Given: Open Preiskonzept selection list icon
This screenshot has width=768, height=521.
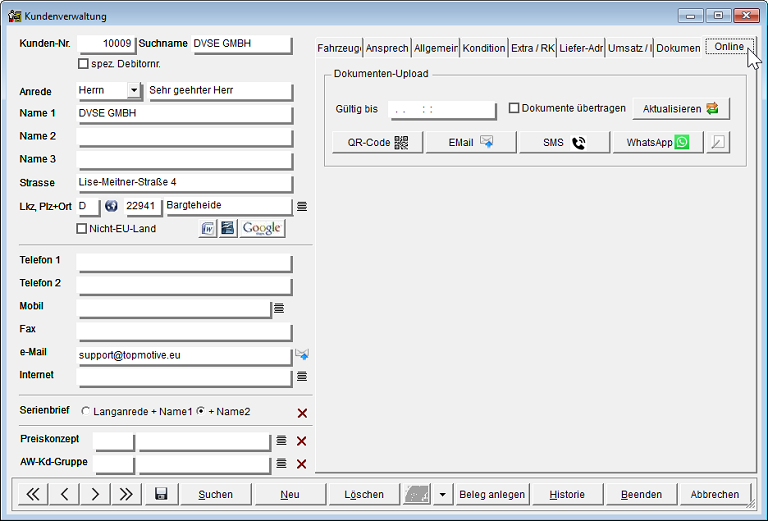Looking at the screenshot, I should pyautogui.click(x=281, y=440).
